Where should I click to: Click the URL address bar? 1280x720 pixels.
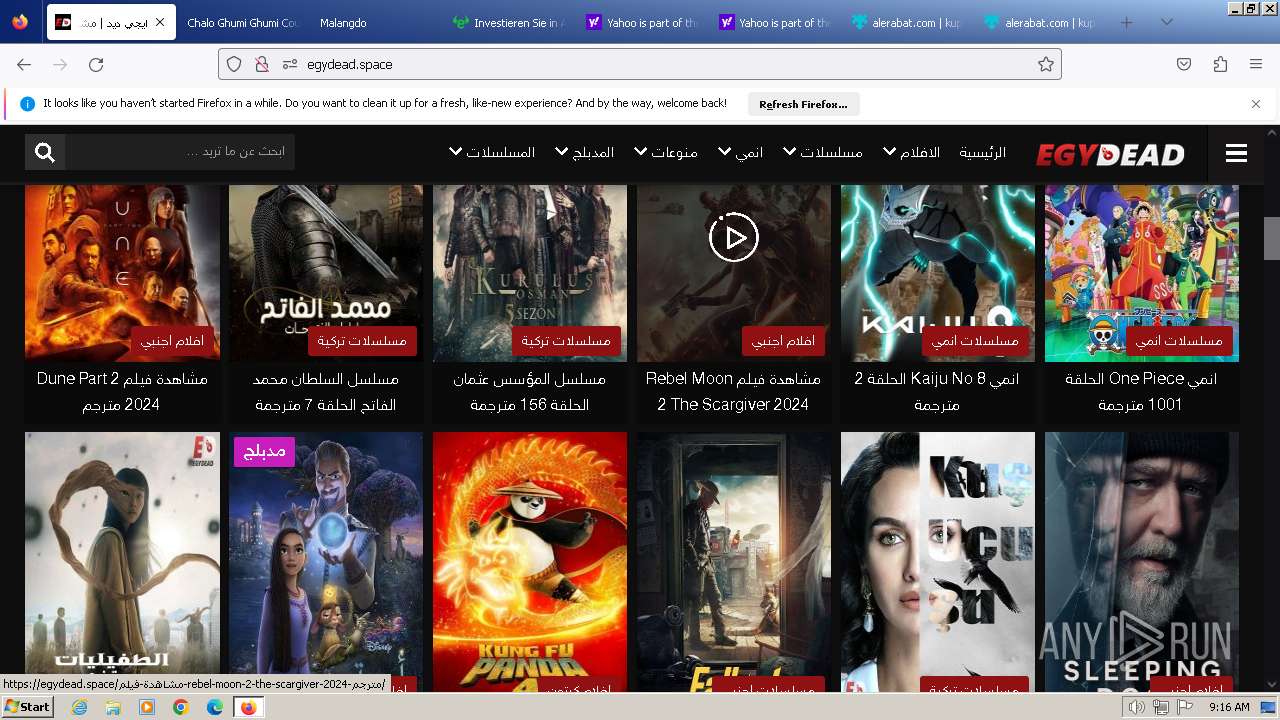640,64
